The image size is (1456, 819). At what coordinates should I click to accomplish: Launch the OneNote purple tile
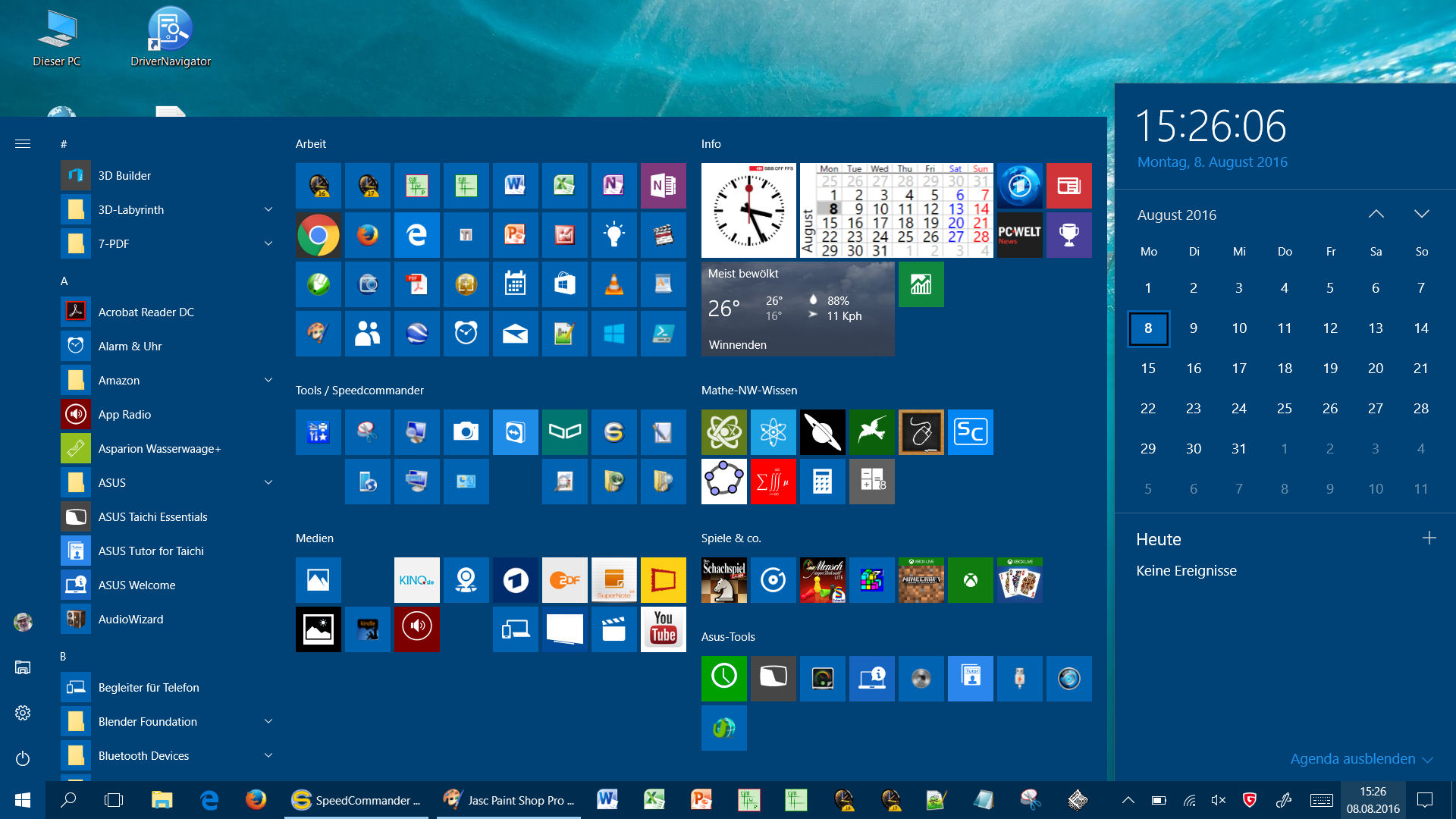click(x=663, y=186)
